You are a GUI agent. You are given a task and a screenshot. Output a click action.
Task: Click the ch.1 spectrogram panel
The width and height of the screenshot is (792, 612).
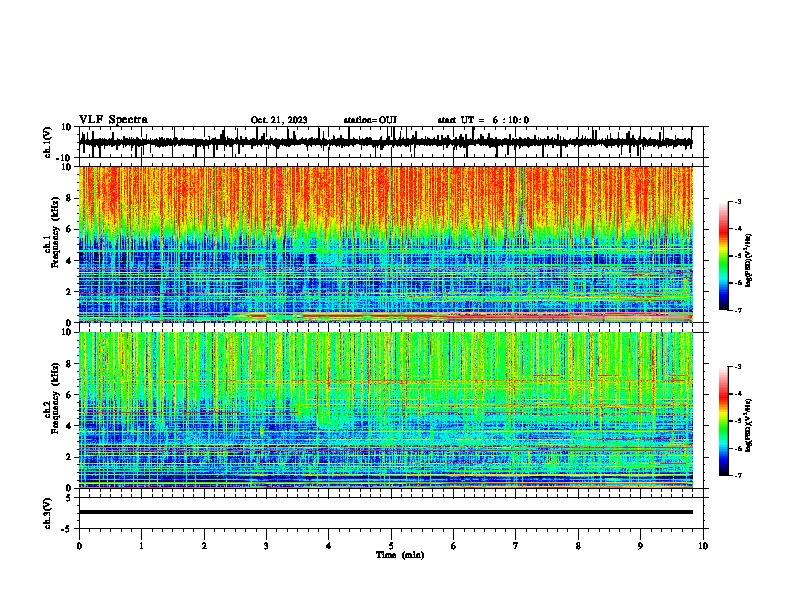[x=386, y=244]
